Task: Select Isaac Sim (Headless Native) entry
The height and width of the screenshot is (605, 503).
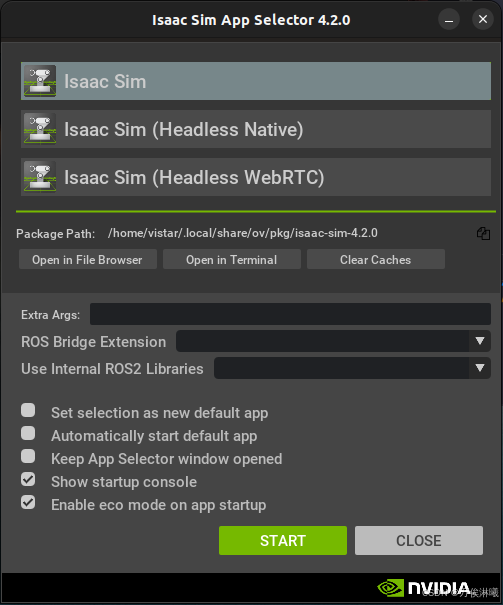Action: [x=256, y=129]
